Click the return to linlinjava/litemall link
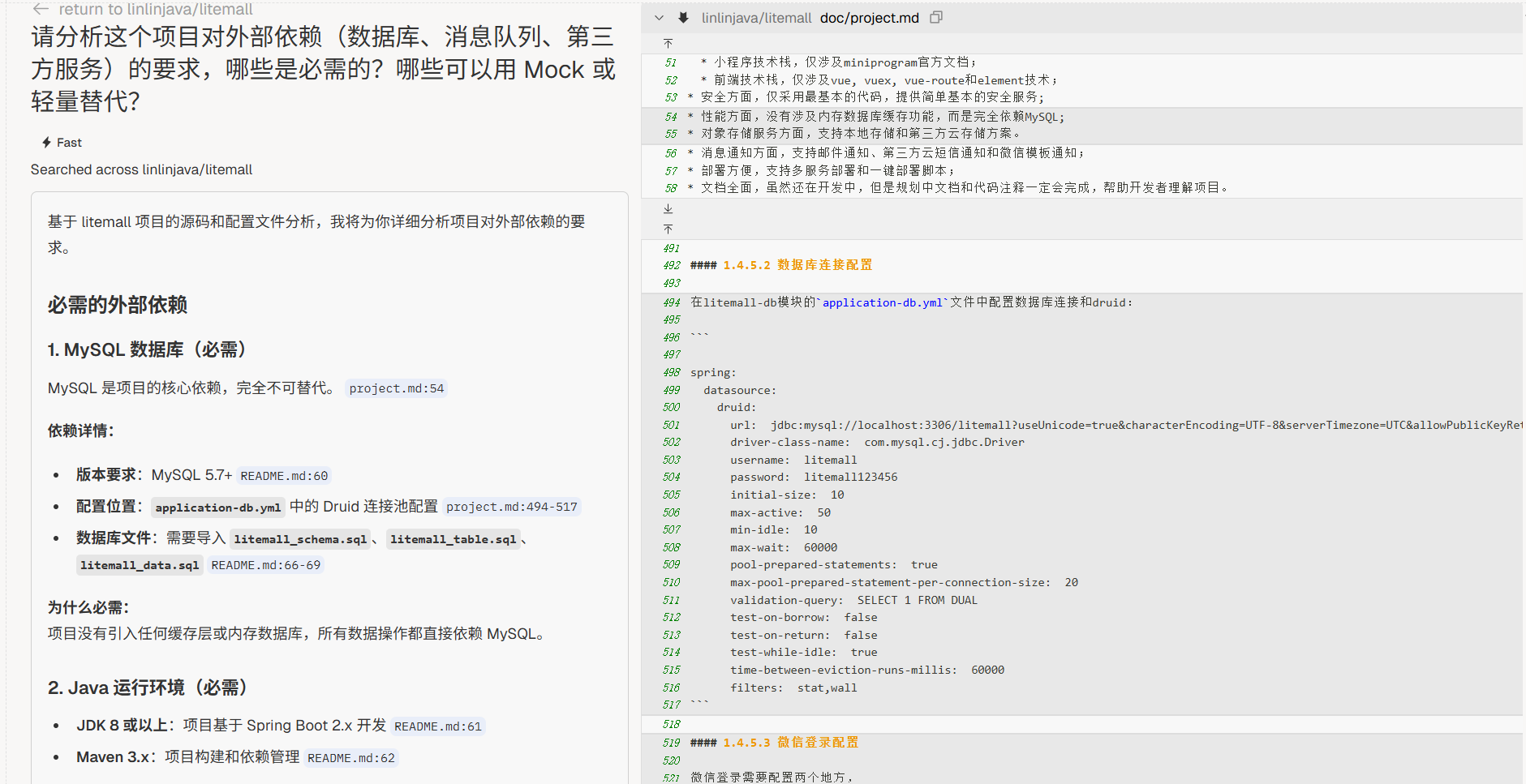Viewport: 1526px width, 784px height. (155, 9)
